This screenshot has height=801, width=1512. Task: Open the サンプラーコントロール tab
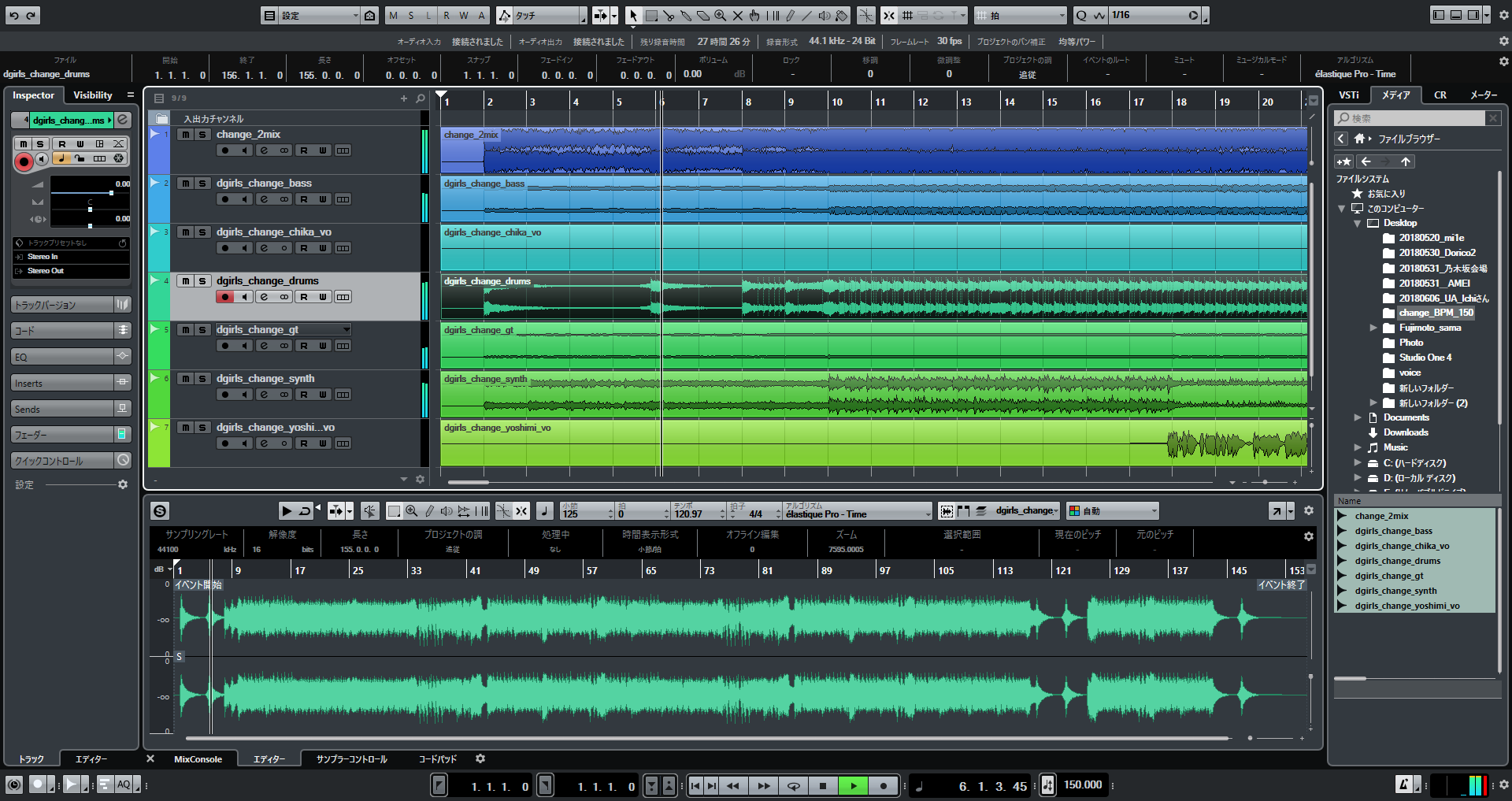click(352, 759)
